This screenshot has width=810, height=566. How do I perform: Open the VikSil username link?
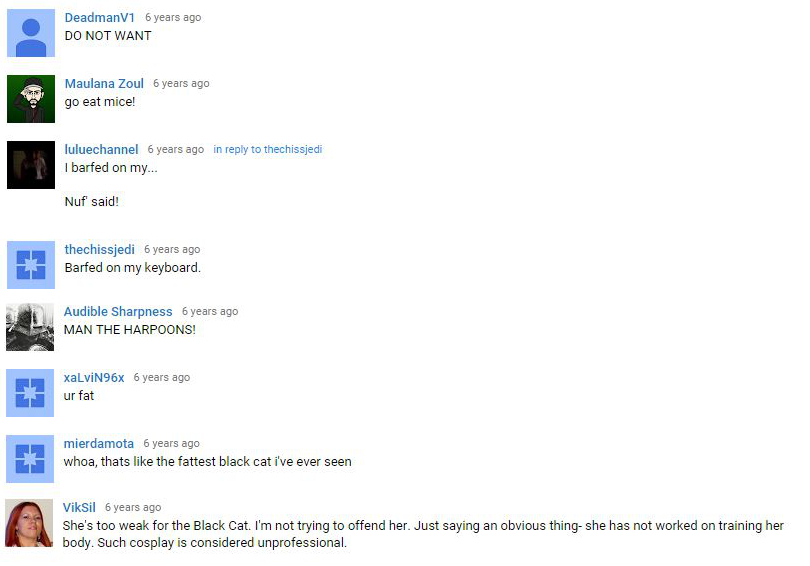(x=79, y=508)
